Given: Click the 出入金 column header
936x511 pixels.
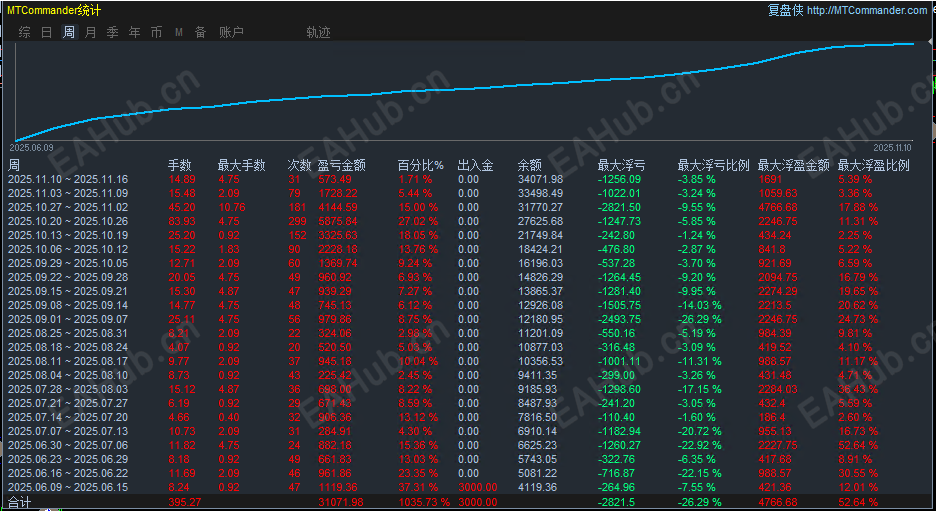Looking at the screenshot, I should coord(476,165).
